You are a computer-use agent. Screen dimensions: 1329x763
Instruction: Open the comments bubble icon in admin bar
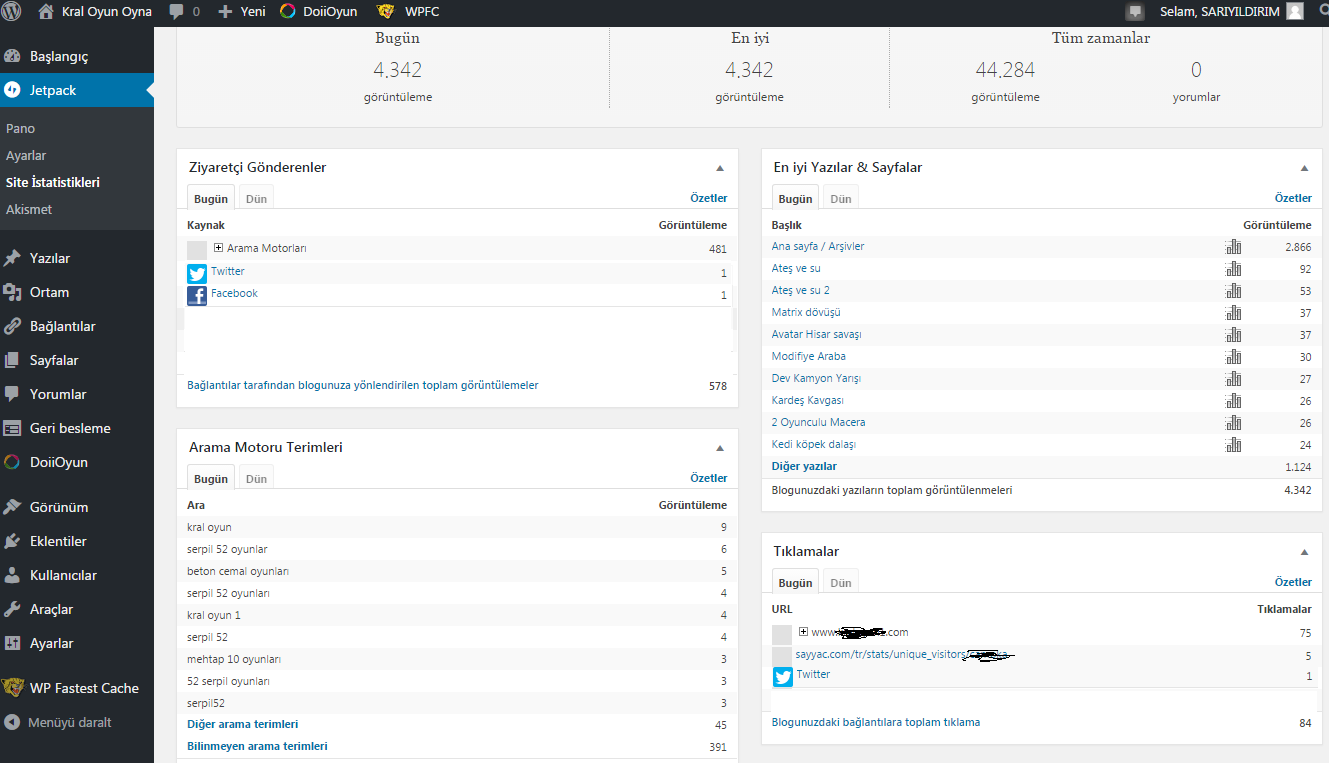pyautogui.click(x=177, y=12)
